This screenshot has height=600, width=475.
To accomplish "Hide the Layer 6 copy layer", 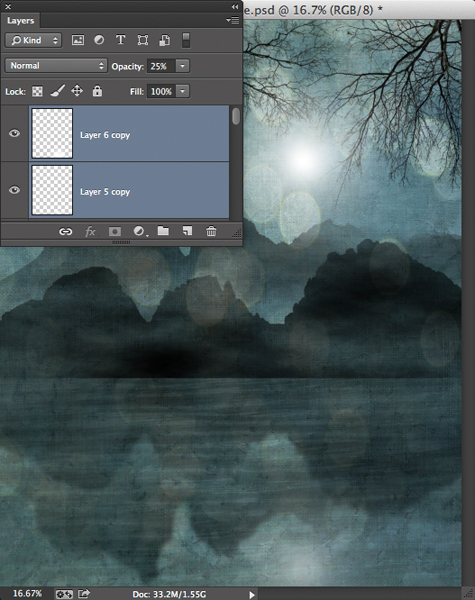I will pos(15,133).
